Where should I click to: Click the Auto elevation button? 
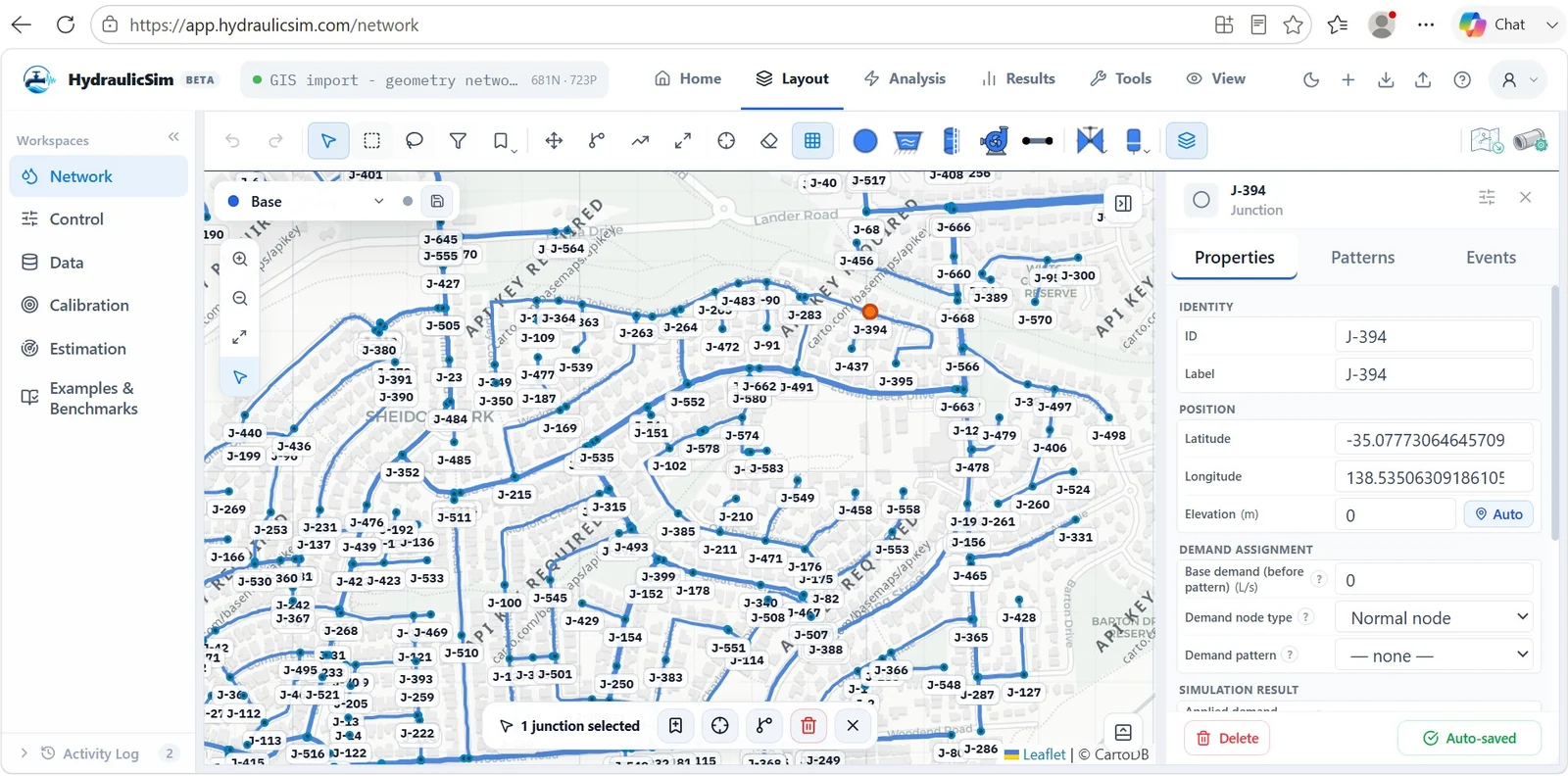click(x=1498, y=514)
